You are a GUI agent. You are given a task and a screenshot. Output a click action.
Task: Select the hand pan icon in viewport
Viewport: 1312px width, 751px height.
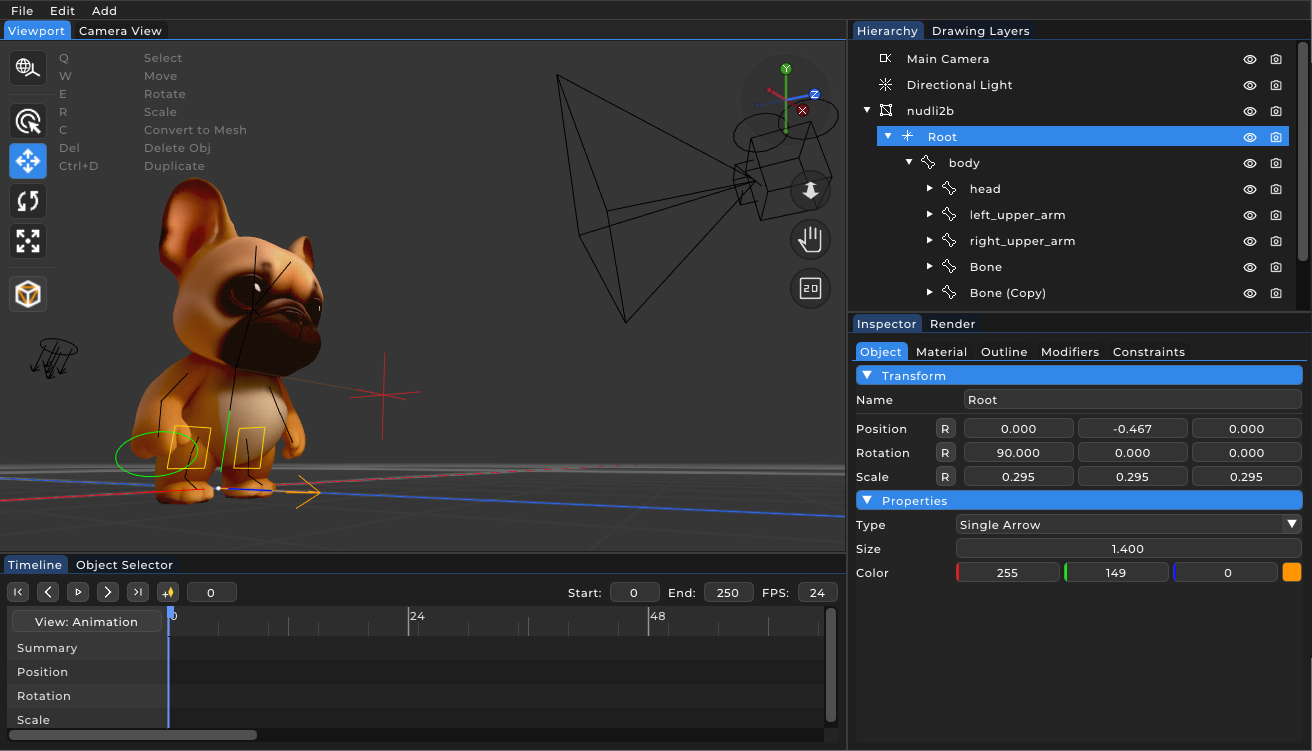click(810, 239)
